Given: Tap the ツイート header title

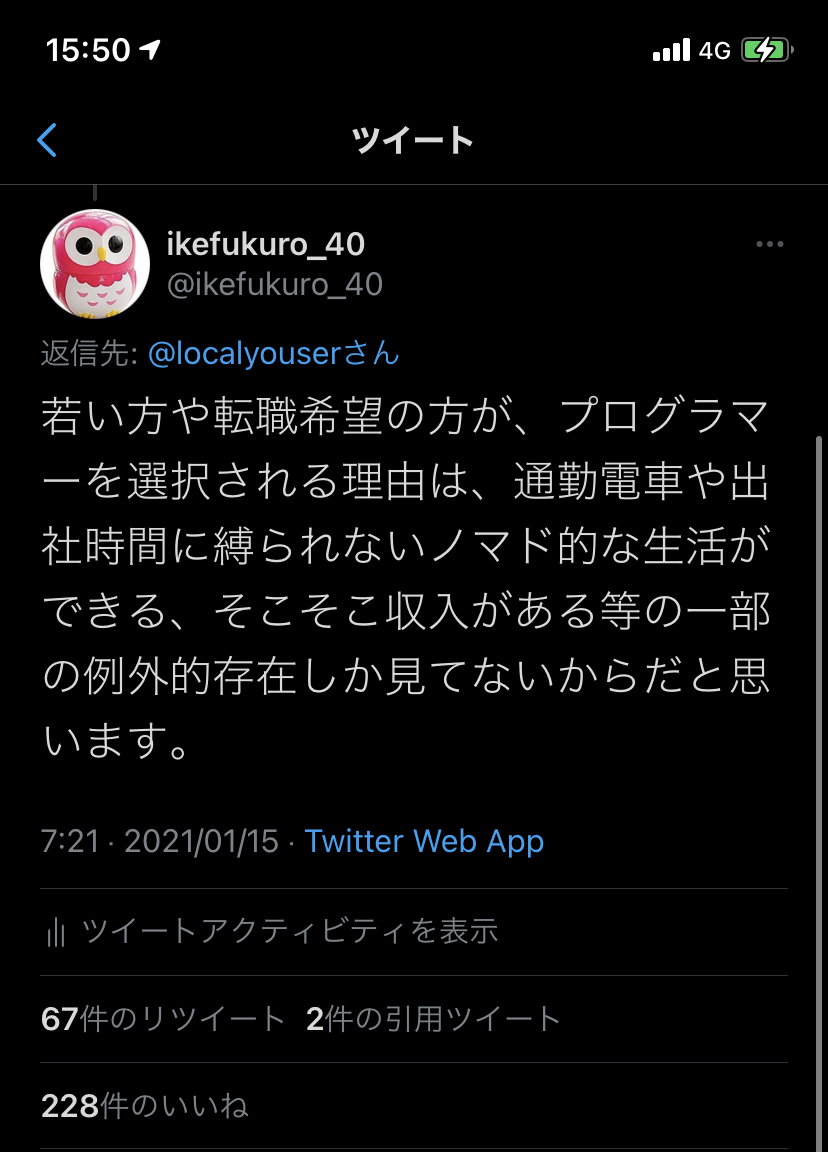Looking at the screenshot, I should [413, 140].
